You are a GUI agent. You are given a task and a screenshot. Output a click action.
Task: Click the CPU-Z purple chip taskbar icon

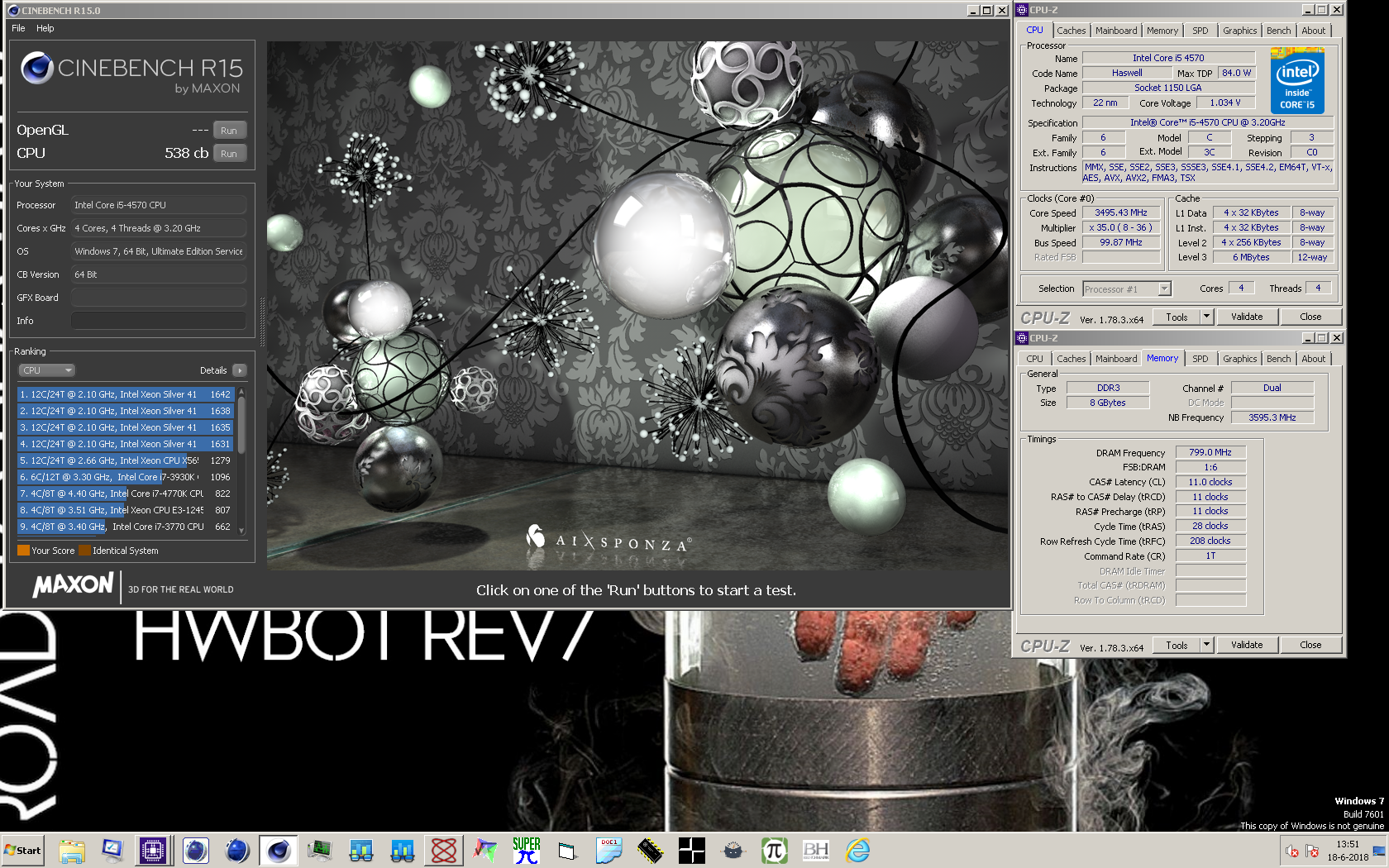click(153, 850)
